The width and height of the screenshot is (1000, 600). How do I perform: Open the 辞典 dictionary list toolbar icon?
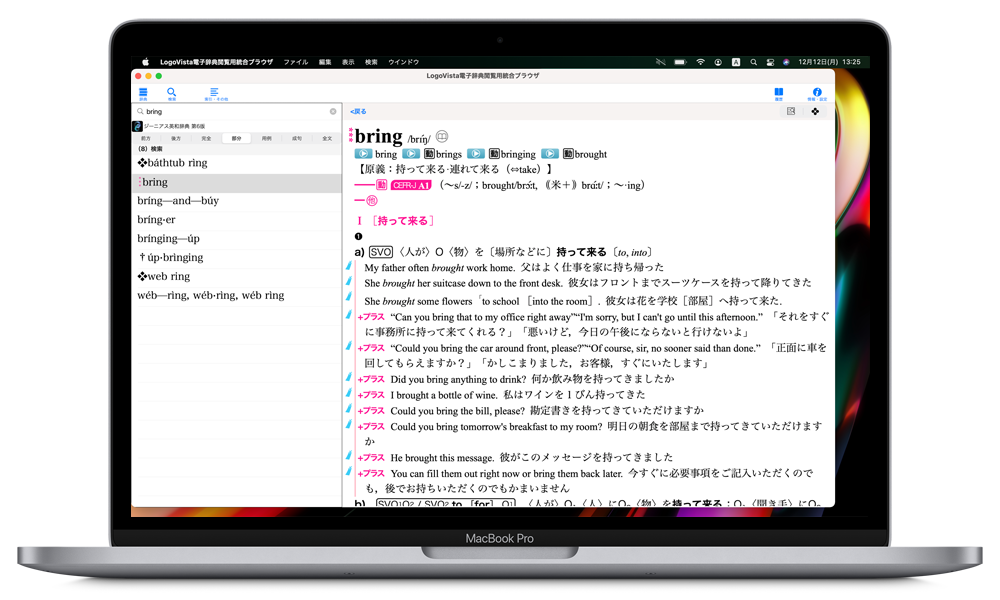click(x=143, y=94)
